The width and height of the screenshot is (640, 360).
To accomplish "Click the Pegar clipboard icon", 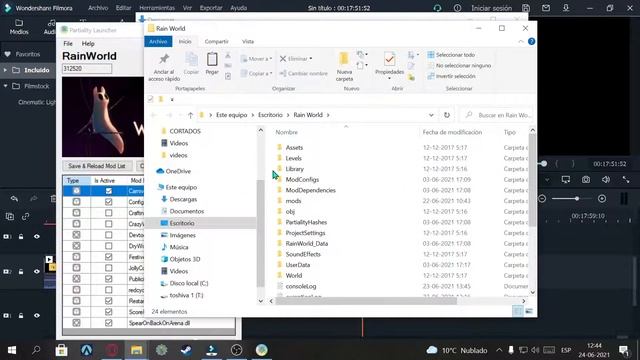I will [212, 60].
